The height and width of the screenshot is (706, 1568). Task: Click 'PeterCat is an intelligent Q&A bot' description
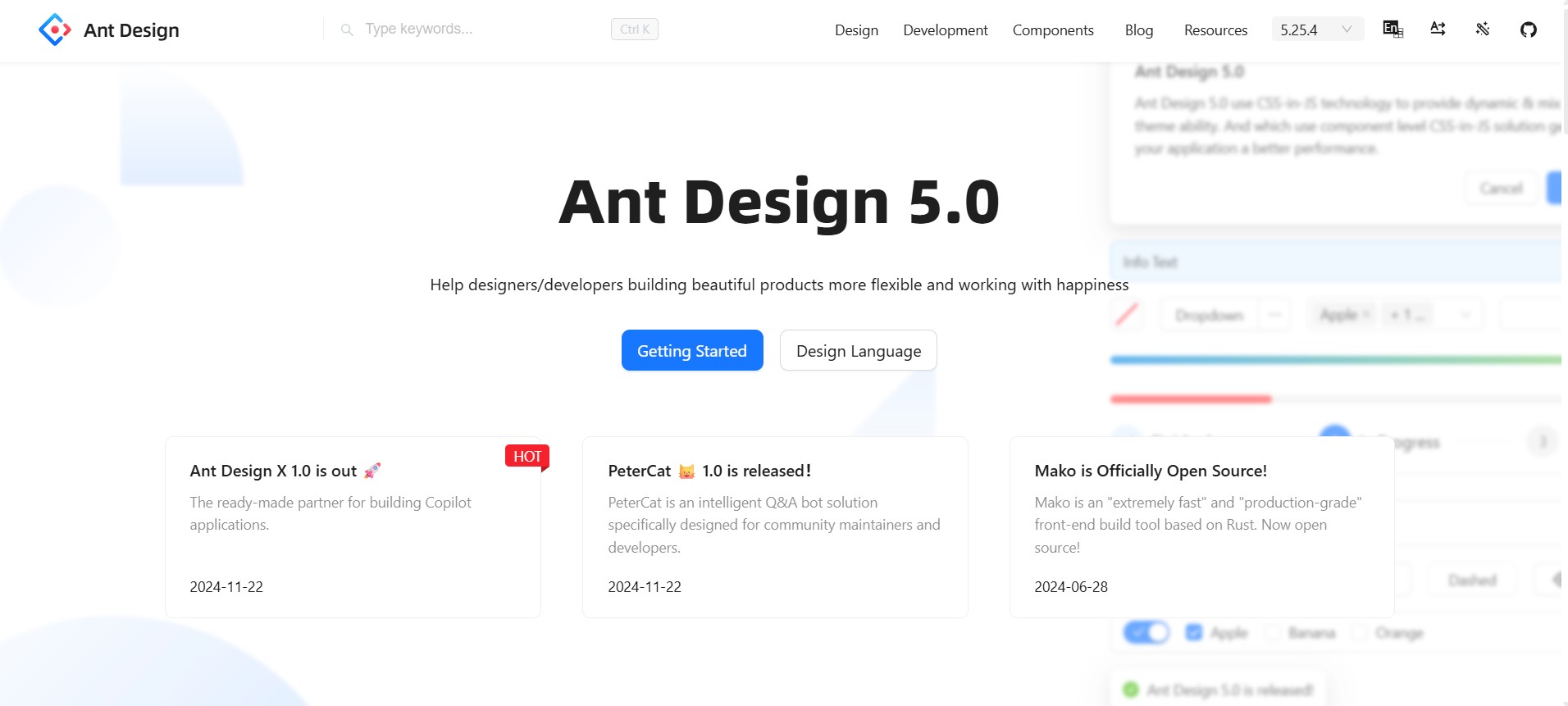[774, 525]
